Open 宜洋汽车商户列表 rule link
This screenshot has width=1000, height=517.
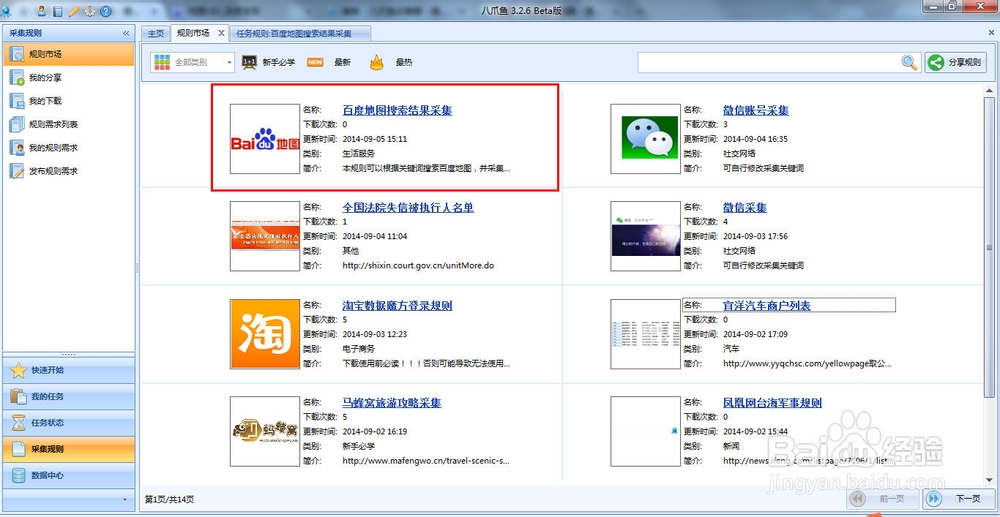(x=767, y=305)
